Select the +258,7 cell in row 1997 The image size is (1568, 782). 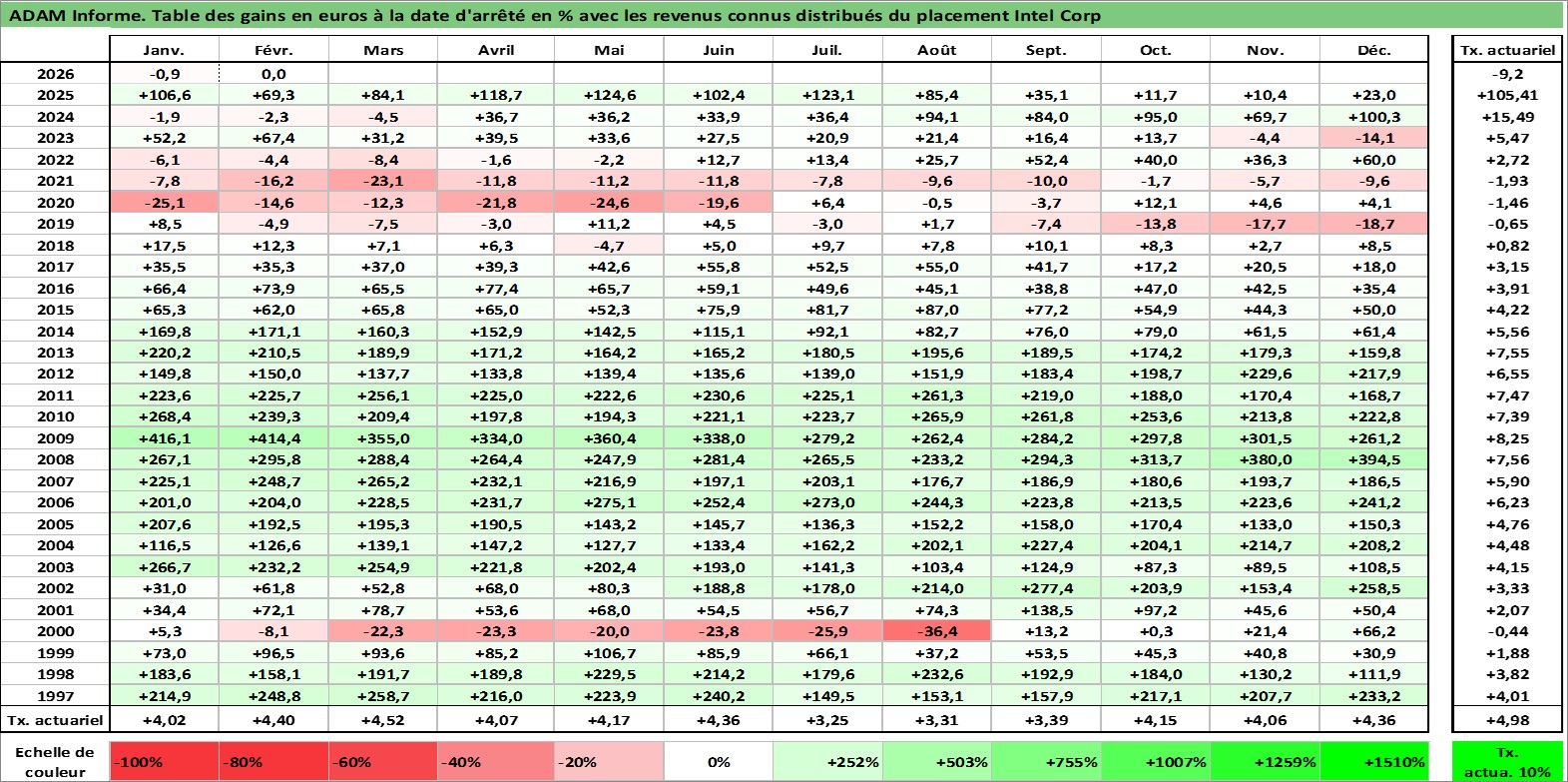pyautogui.click(x=383, y=696)
